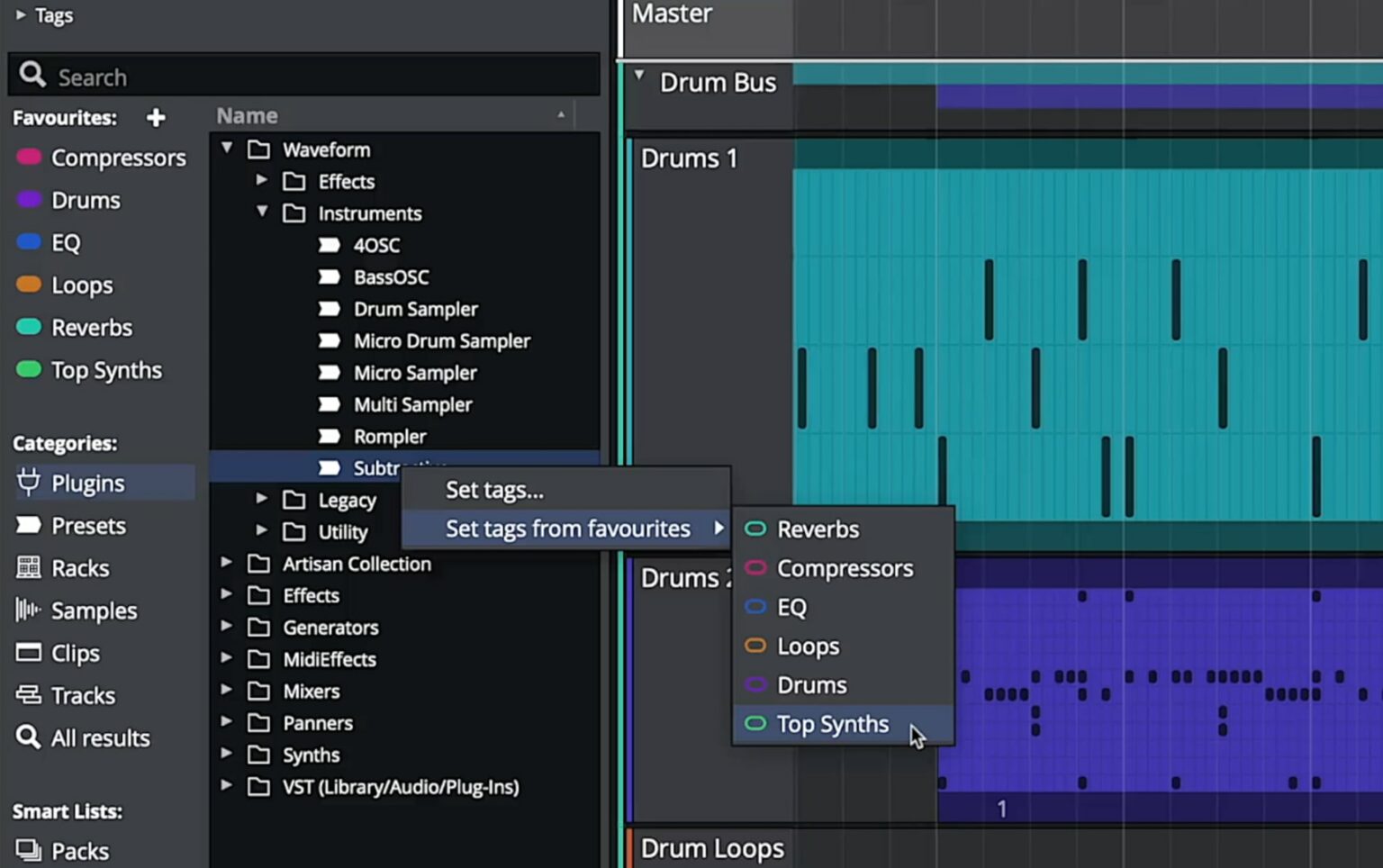Viewport: 1383px width, 868px height.
Task: Expand the Effects folder under Waveform
Action: click(262, 181)
